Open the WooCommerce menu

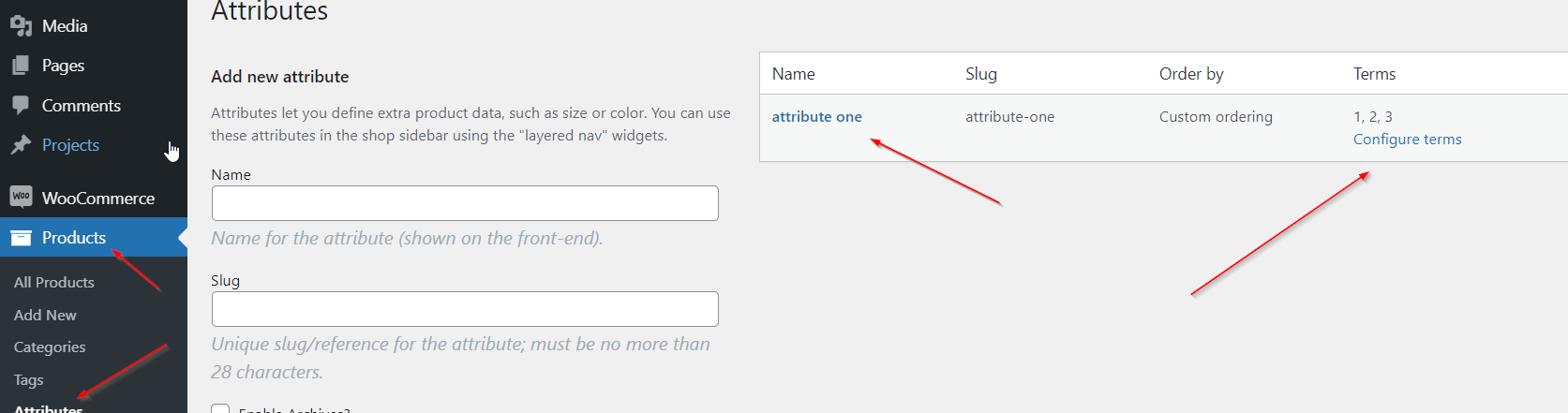[97, 199]
